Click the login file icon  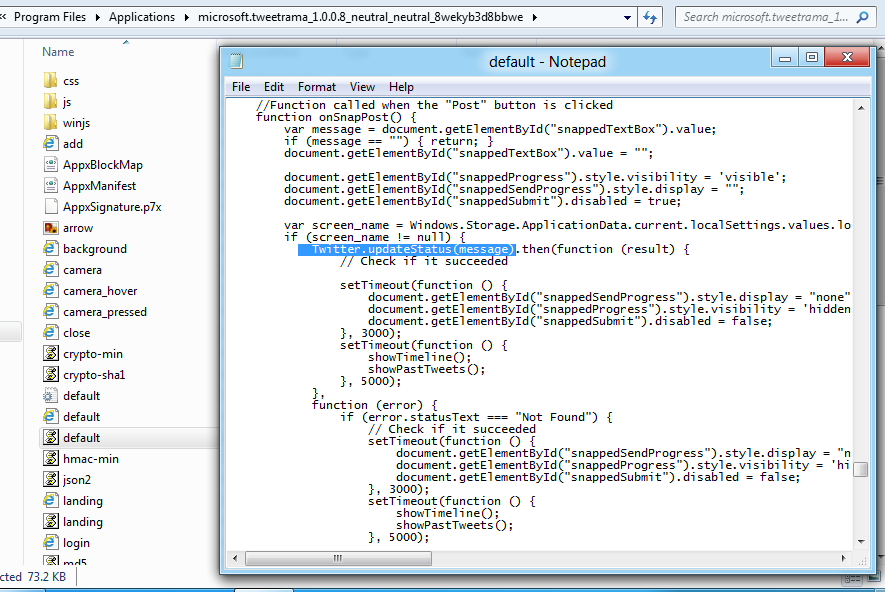point(50,542)
